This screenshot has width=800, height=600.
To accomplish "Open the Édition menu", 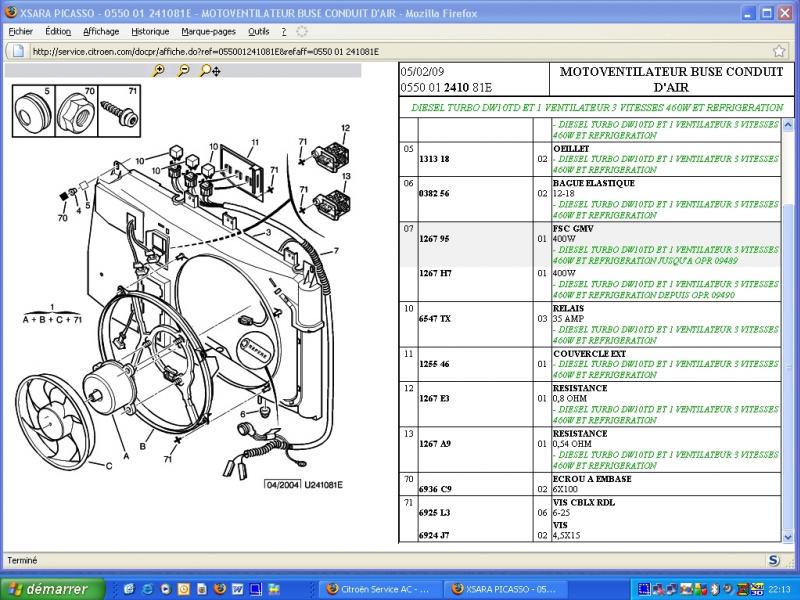I will point(58,32).
